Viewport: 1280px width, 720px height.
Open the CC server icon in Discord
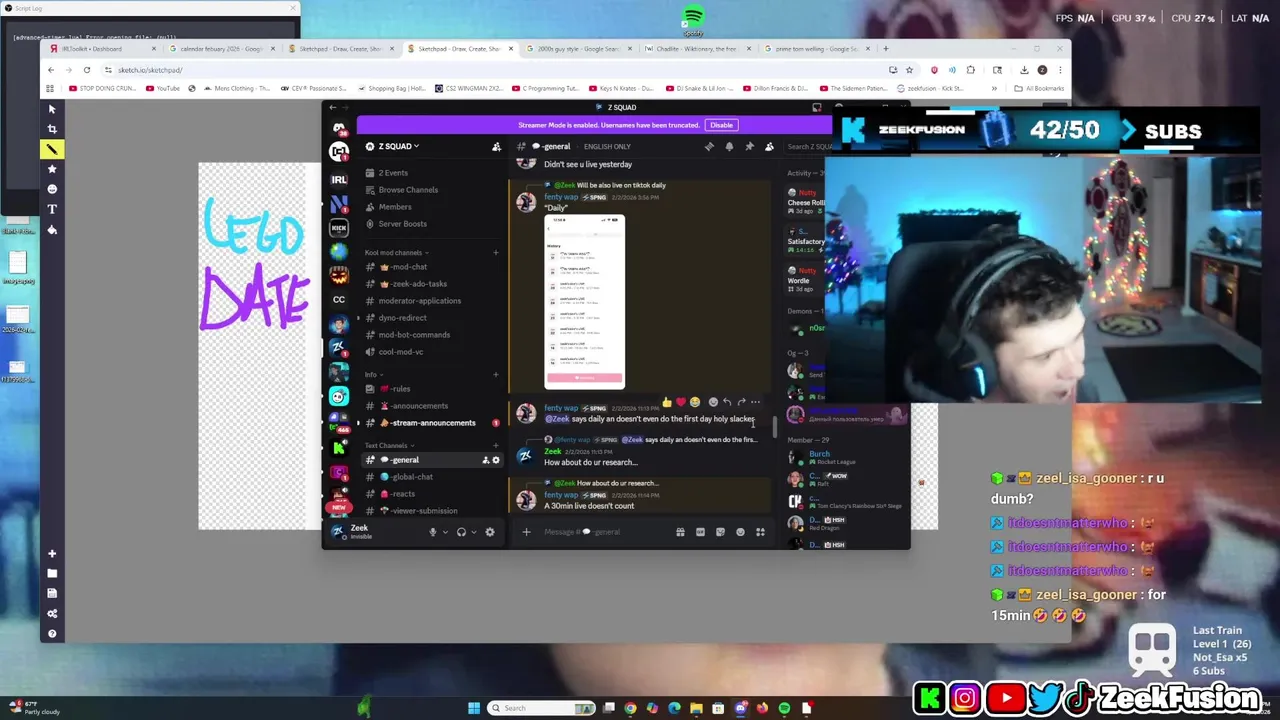click(339, 299)
